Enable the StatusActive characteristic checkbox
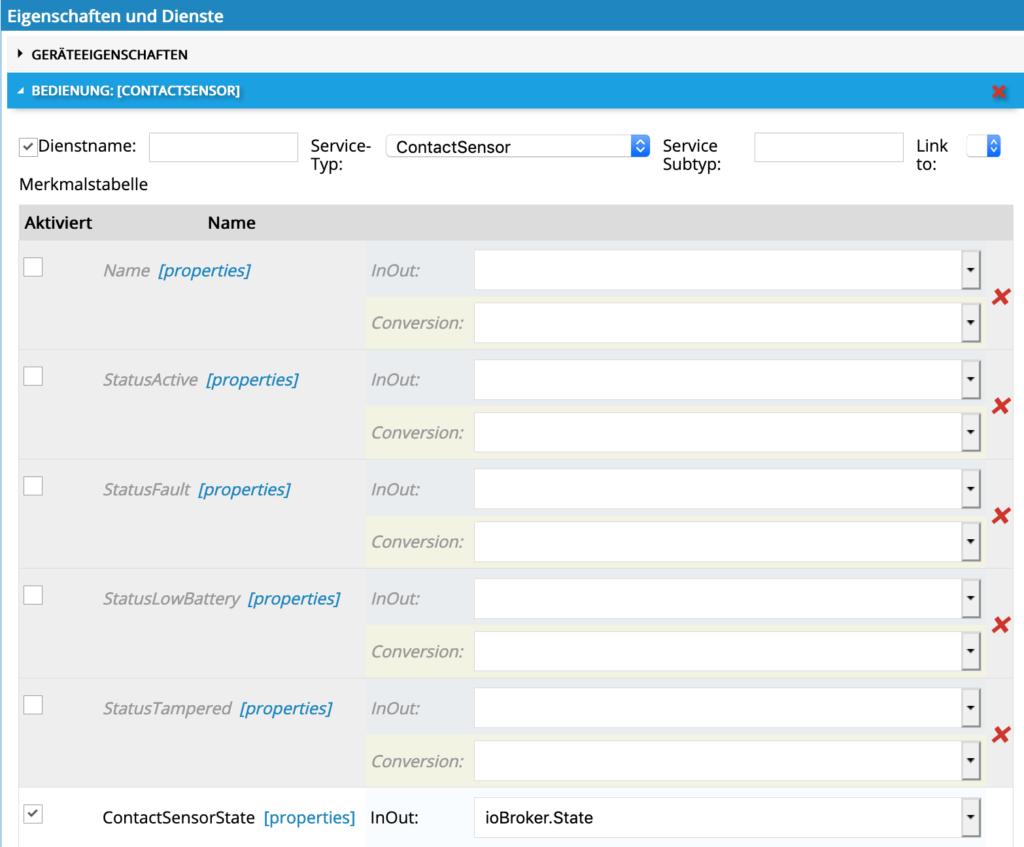This screenshot has height=847, width=1024. pyautogui.click(x=33, y=376)
